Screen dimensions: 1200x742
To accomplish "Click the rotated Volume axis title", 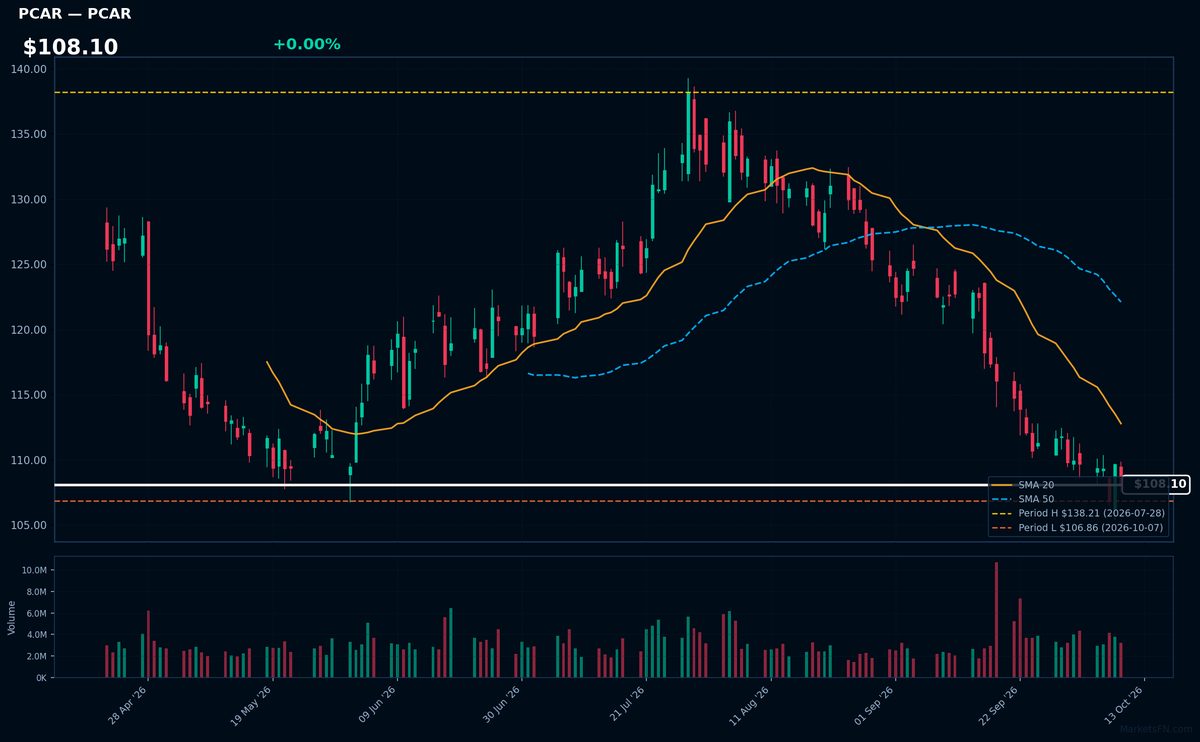I will point(12,617).
